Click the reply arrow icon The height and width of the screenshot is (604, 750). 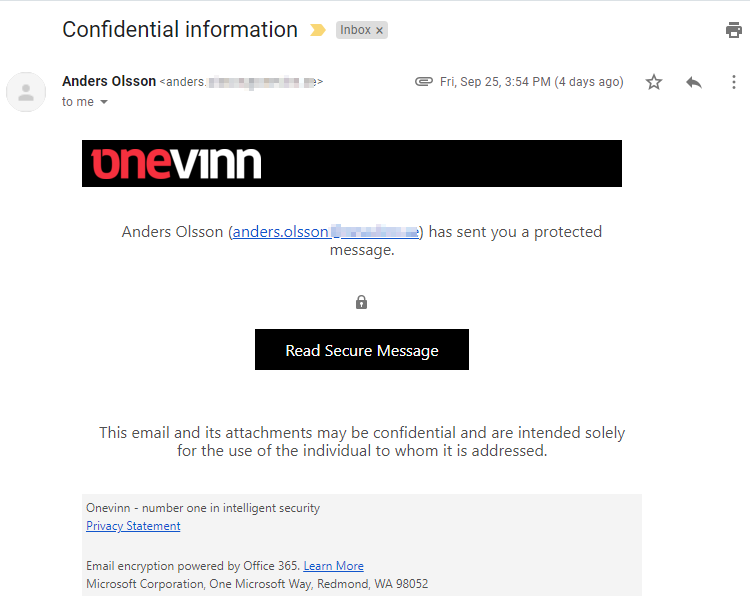pyautogui.click(x=694, y=82)
